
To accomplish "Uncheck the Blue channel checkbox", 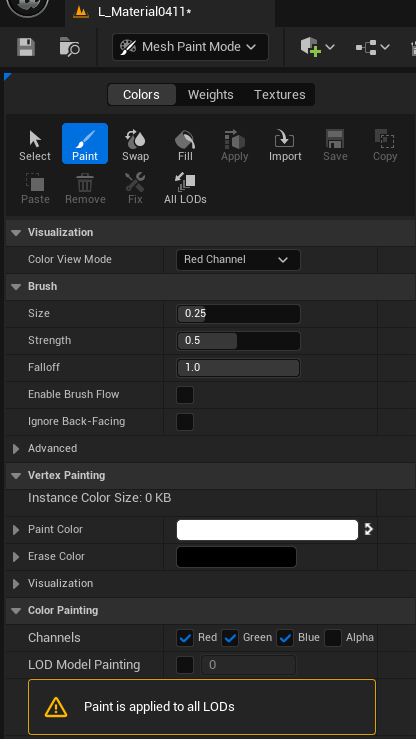I will tap(285, 638).
